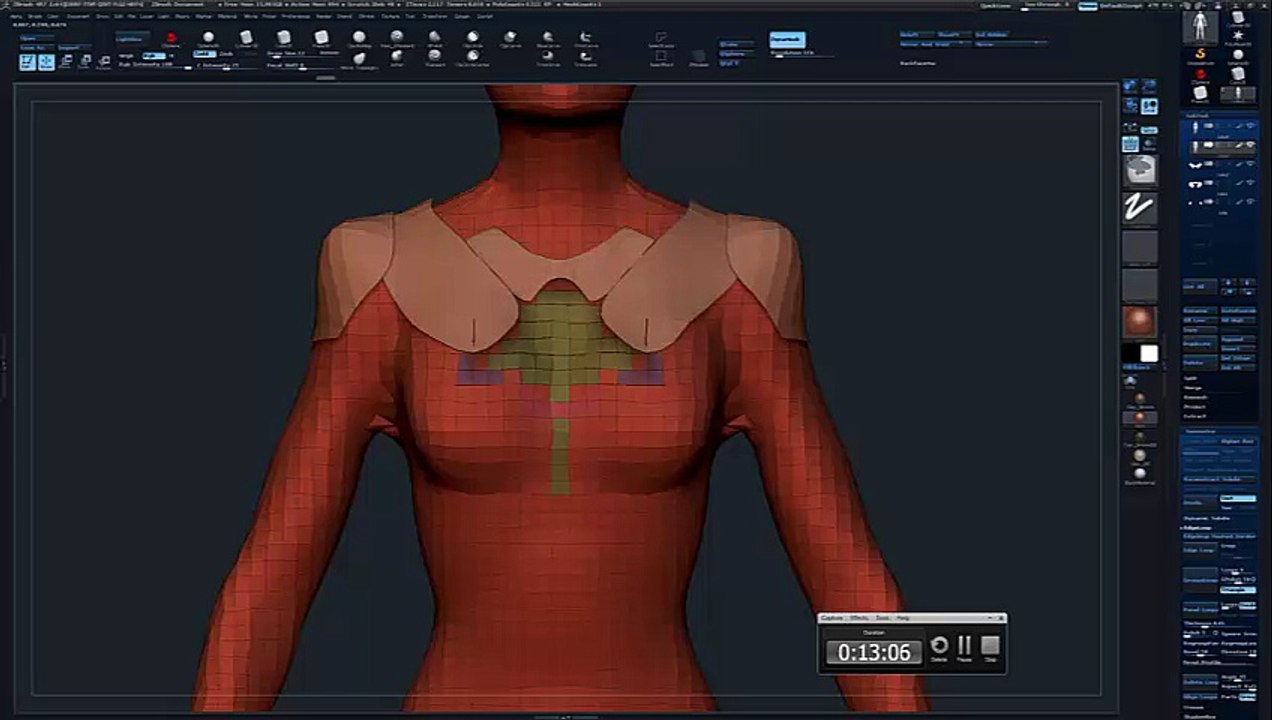Screen dimensions: 1272x720
Task: Choose the red sphere brush on the shelf
Action: point(171,39)
